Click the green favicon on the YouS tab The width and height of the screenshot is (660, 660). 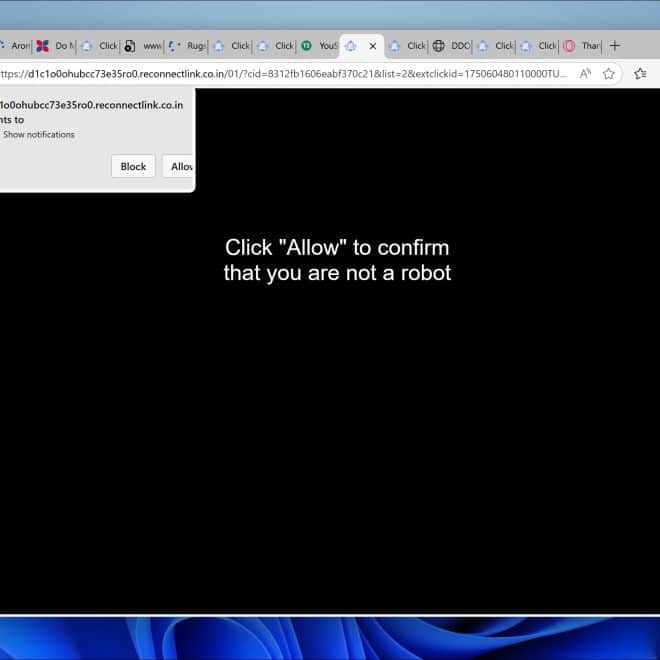[x=306, y=46]
